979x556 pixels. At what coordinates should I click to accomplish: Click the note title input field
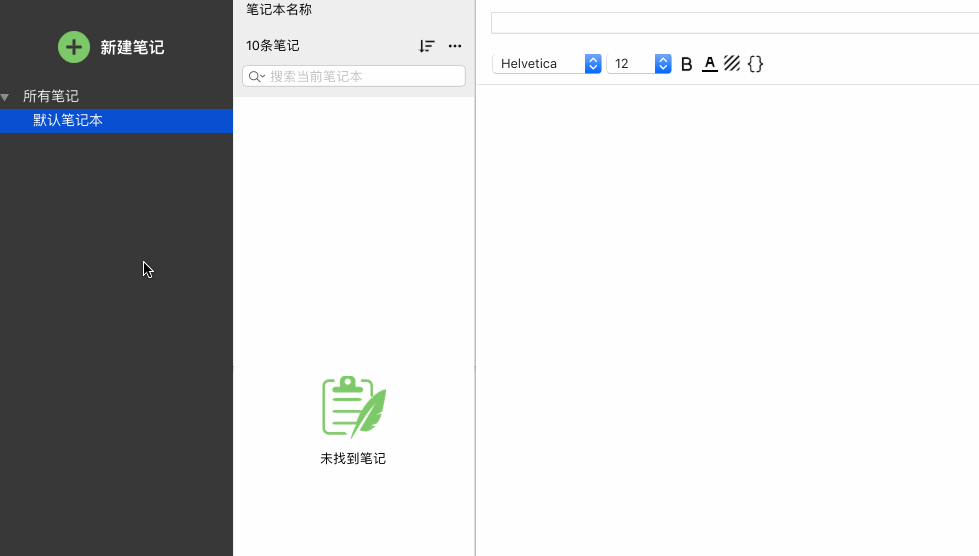tap(735, 23)
